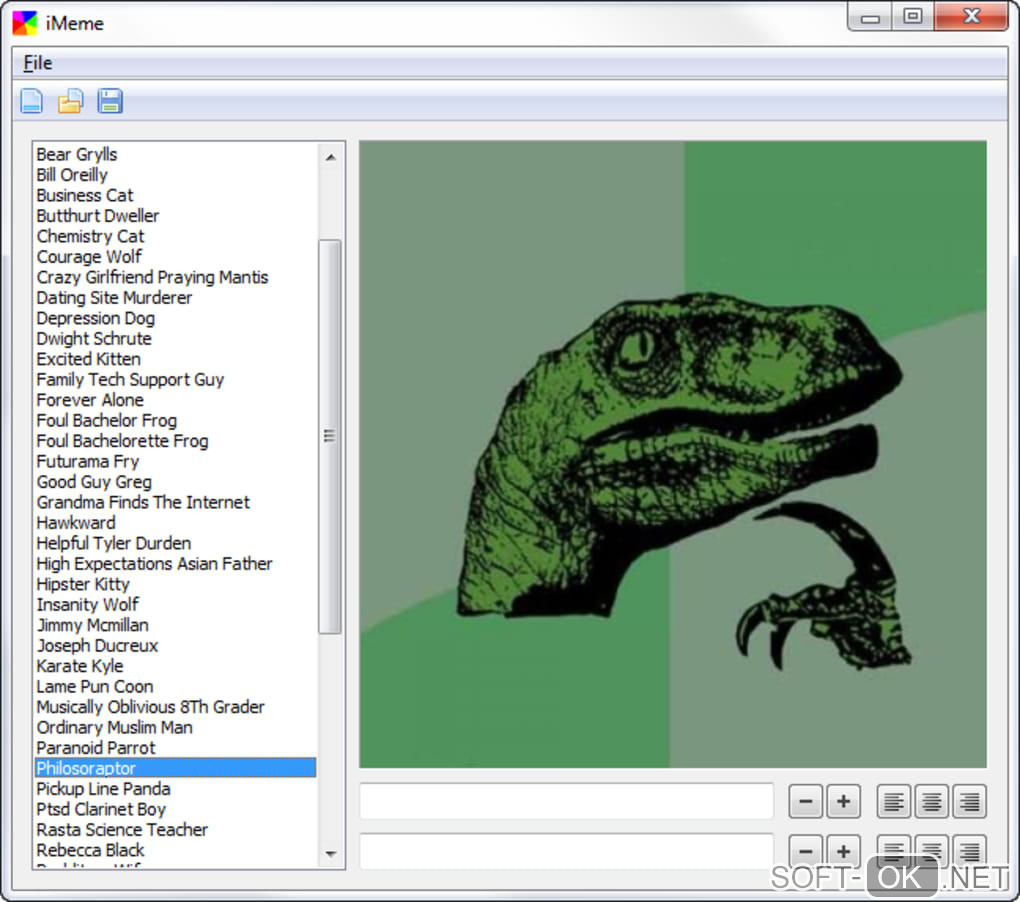Select Bear Grylls in the meme list
This screenshot has height=902, width=1020.
point(175,155)
